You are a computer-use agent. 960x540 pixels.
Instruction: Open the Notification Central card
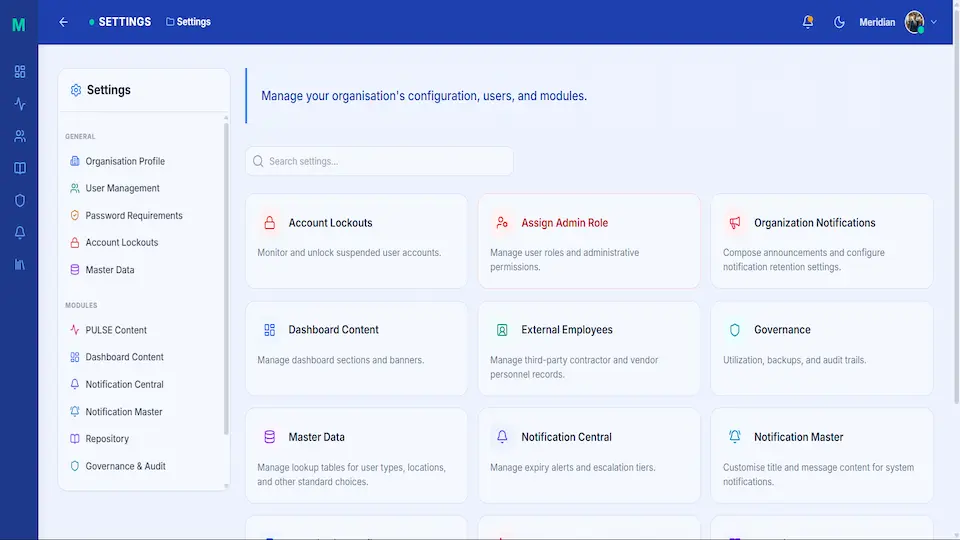coord(589,456)
